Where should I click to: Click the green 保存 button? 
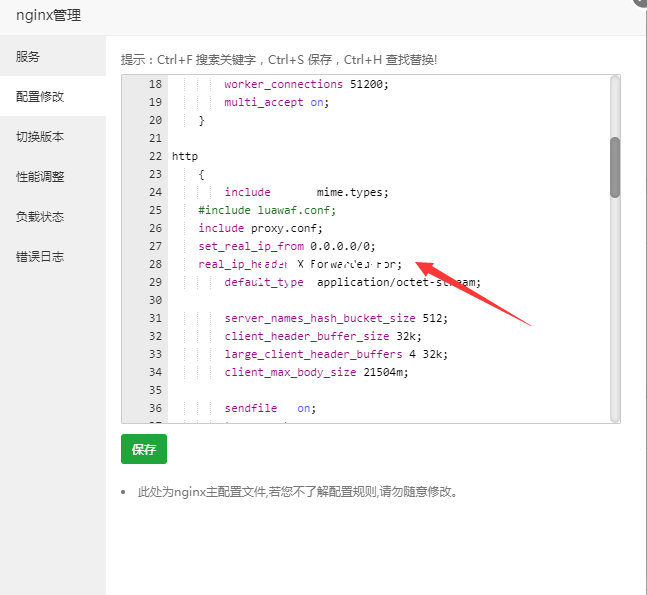[x=144, y=450]
